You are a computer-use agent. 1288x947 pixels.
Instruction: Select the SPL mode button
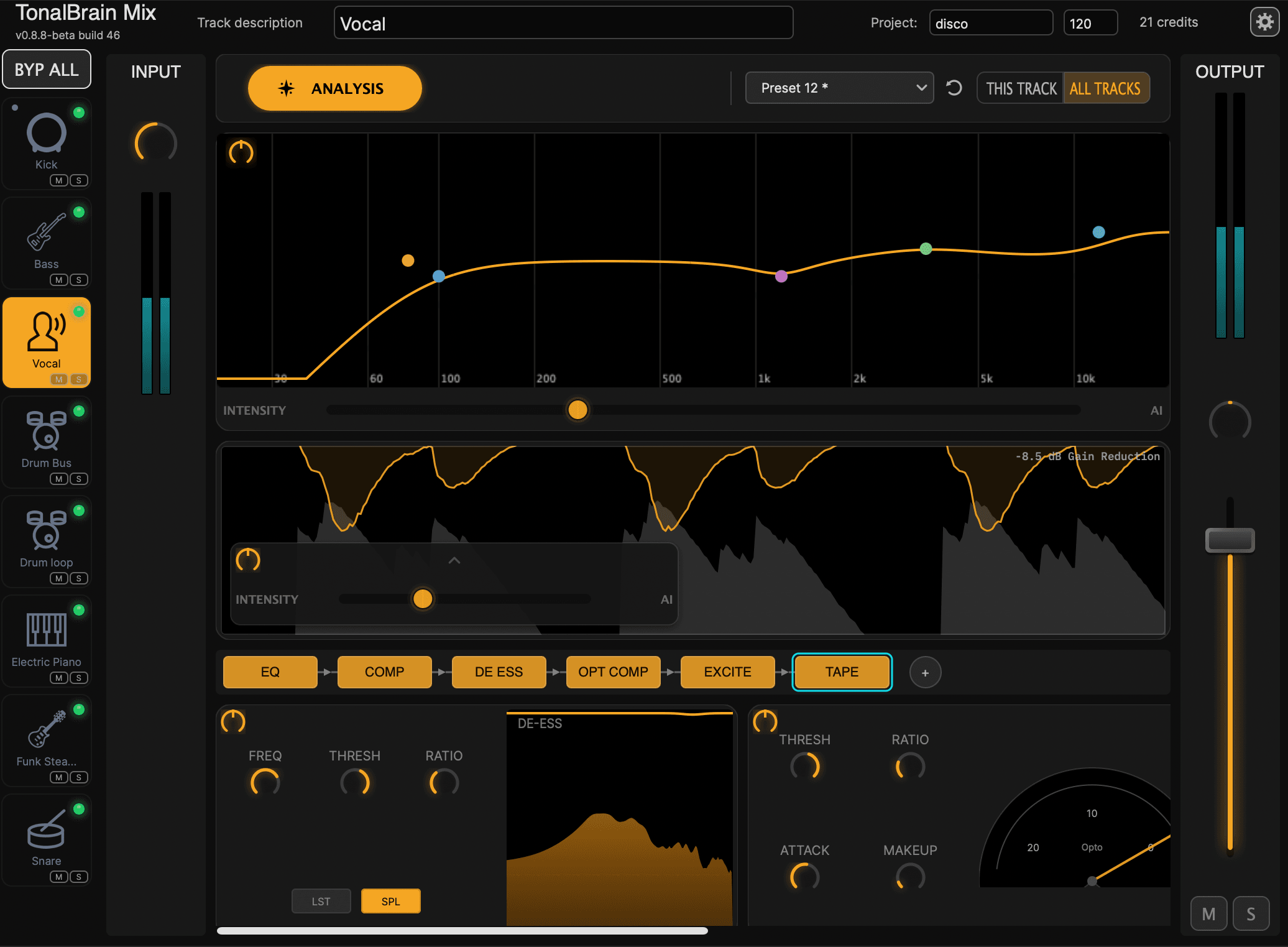tap(391, 901)
